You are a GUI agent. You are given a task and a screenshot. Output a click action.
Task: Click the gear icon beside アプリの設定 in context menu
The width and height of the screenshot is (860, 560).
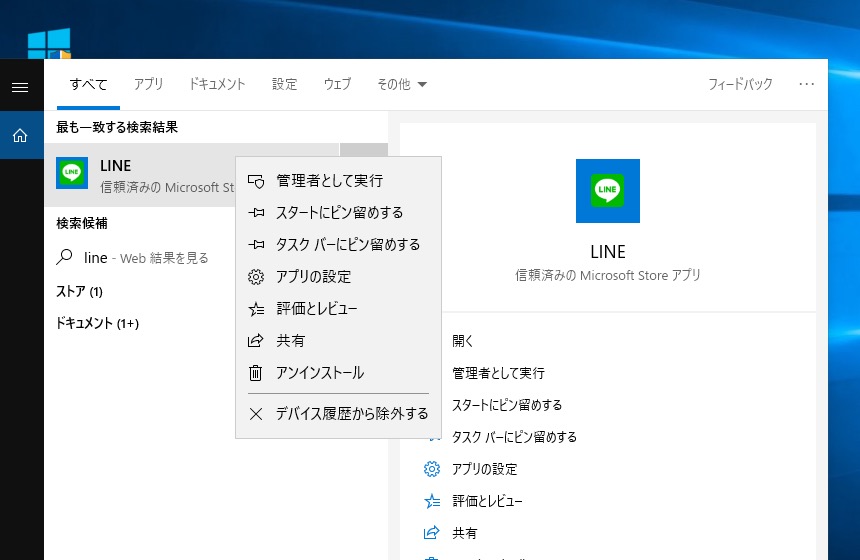point(256,277)
